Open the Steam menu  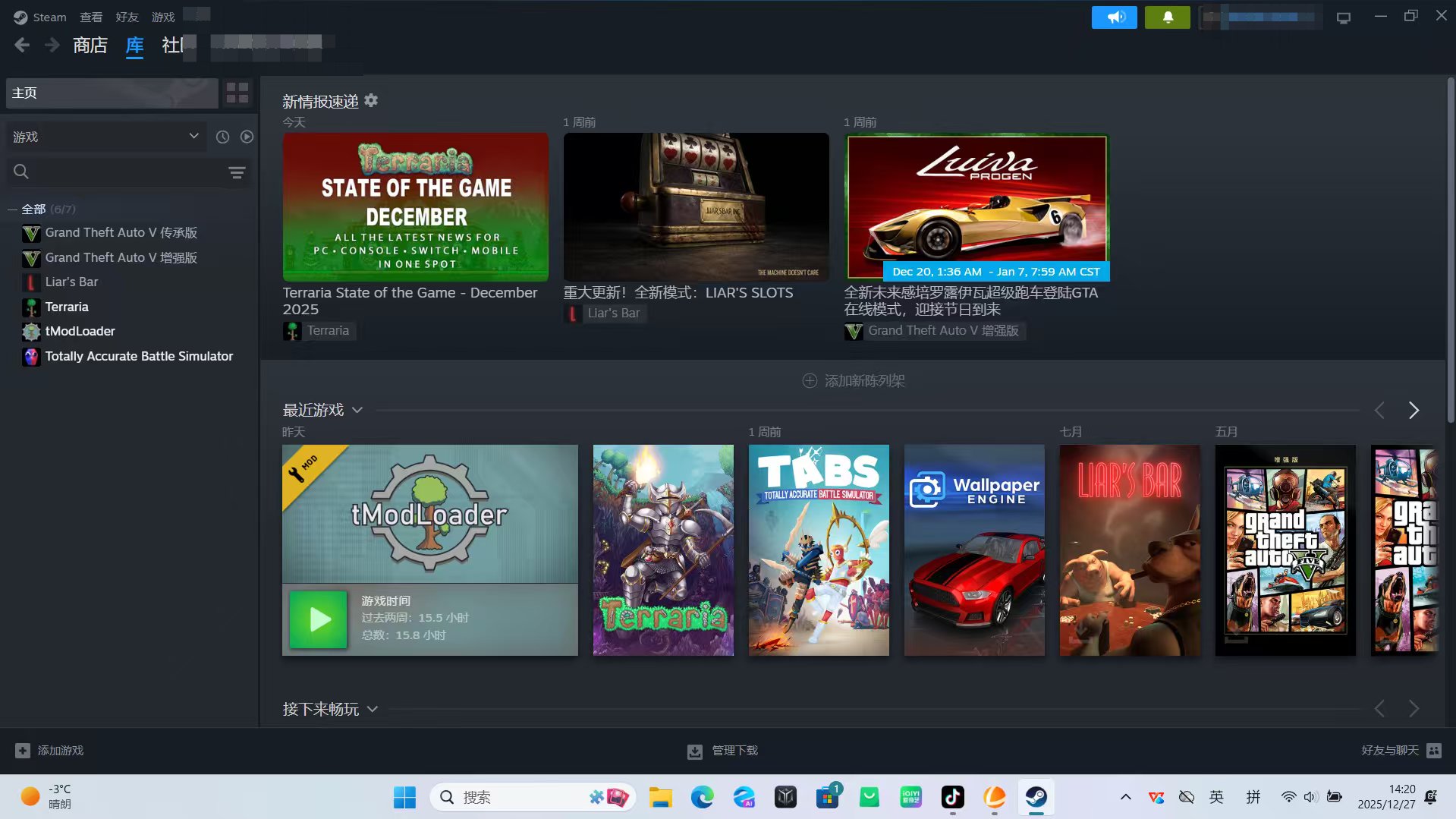tap(40, 17)
